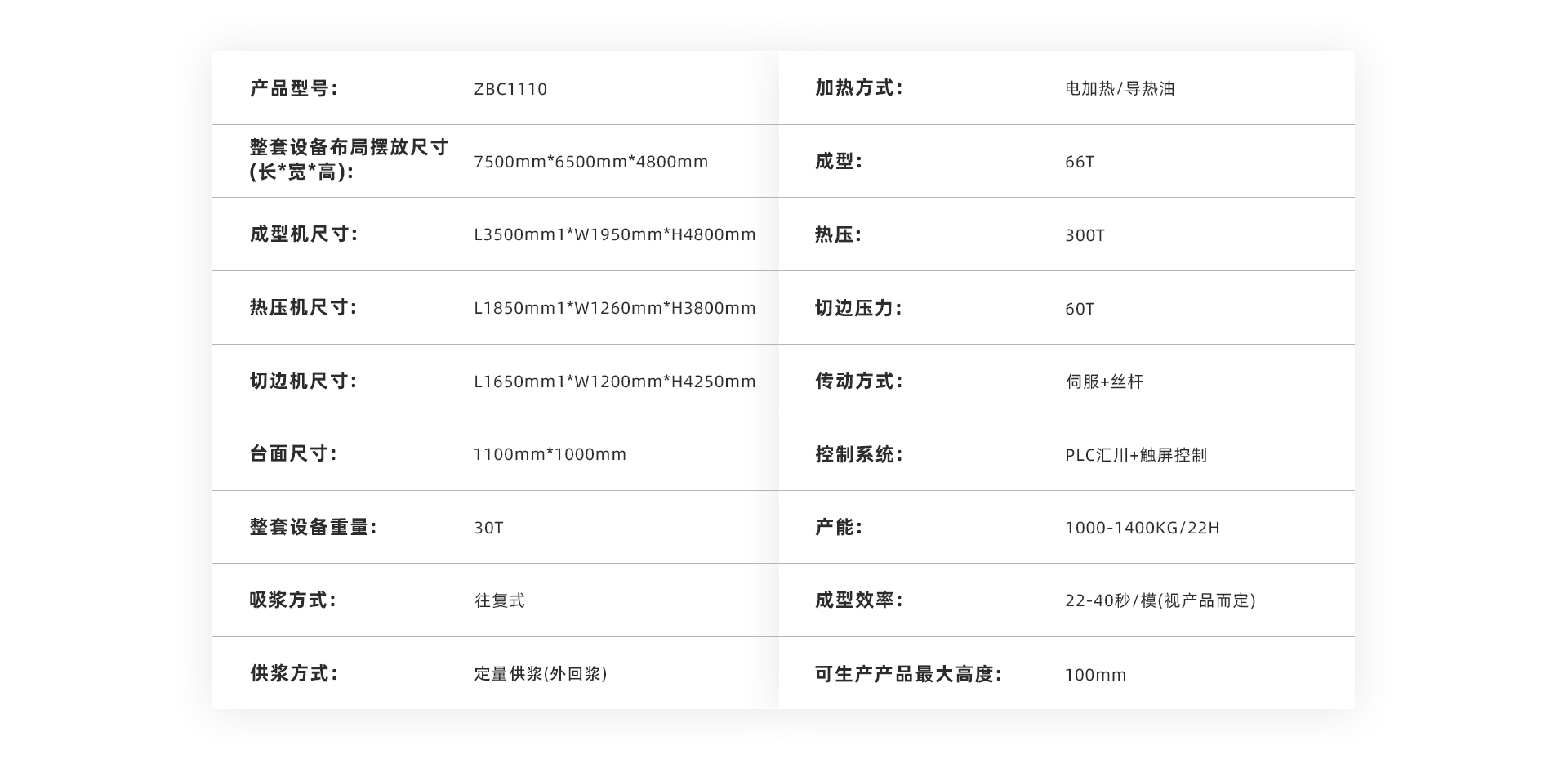Click the 供浆方式 label
The width and height of the screenshot is (1568, 781).
click(294, 673)
